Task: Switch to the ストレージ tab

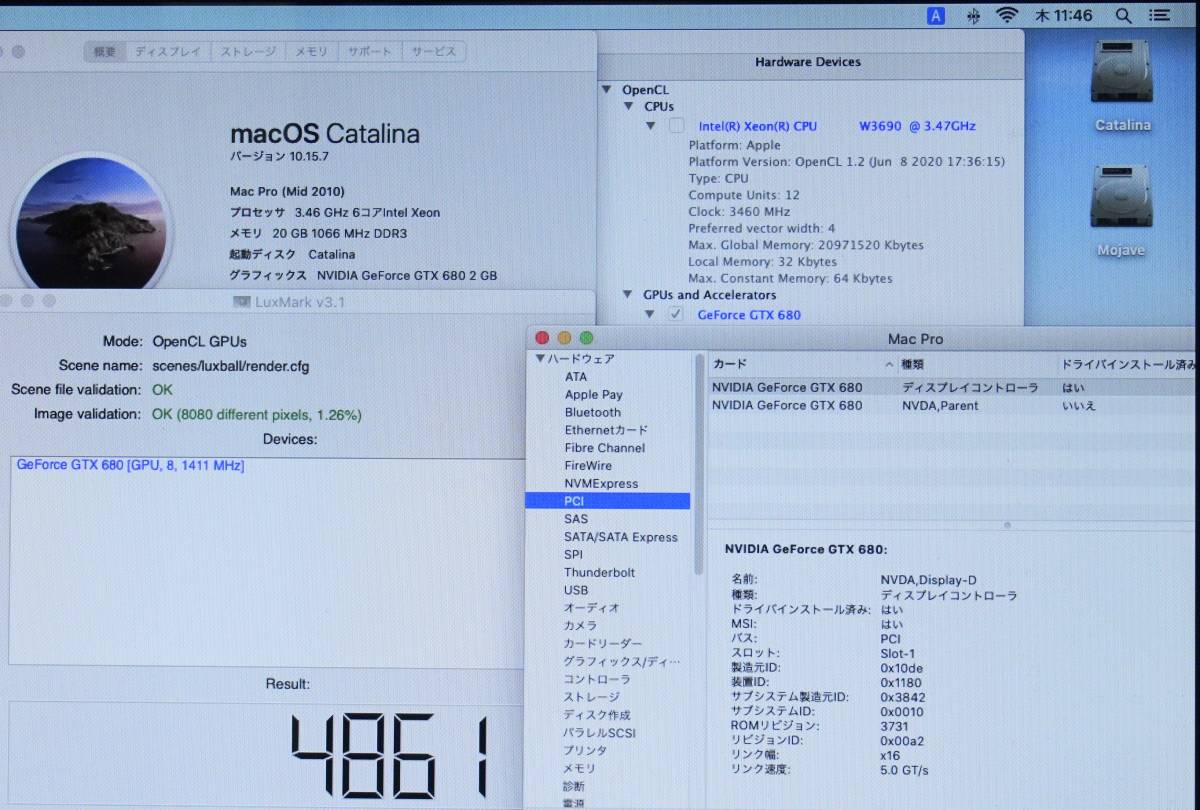Action: pos(248,51)
